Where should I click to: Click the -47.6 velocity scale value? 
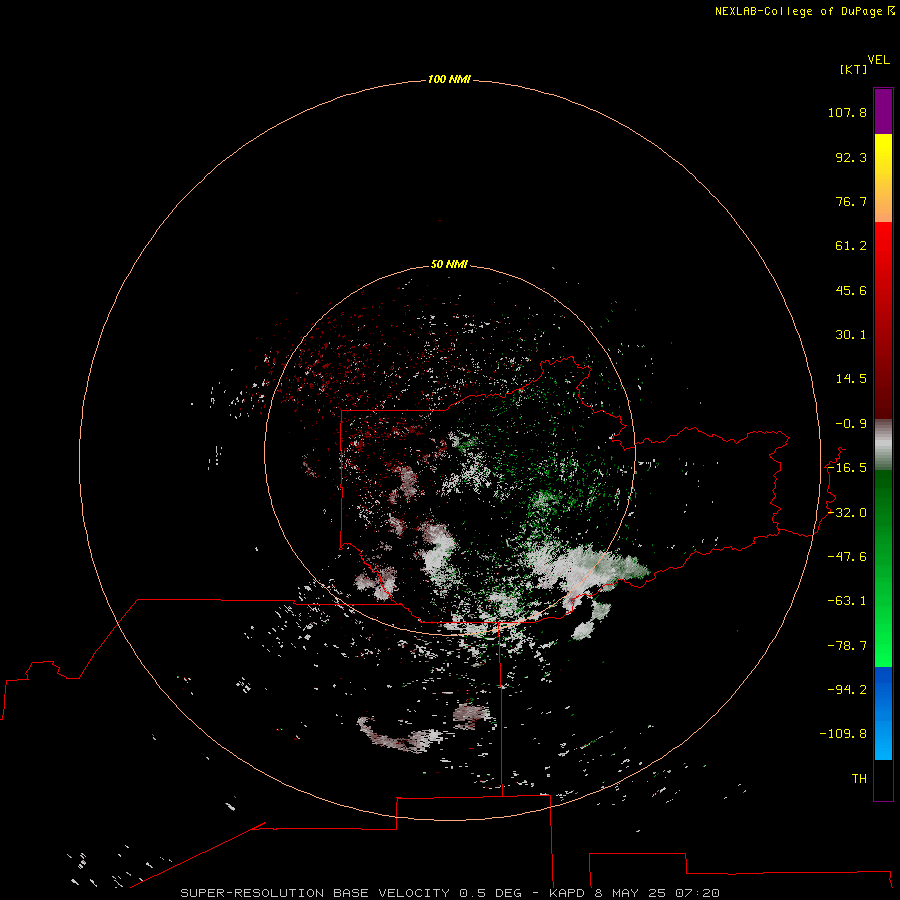point(847,557)
